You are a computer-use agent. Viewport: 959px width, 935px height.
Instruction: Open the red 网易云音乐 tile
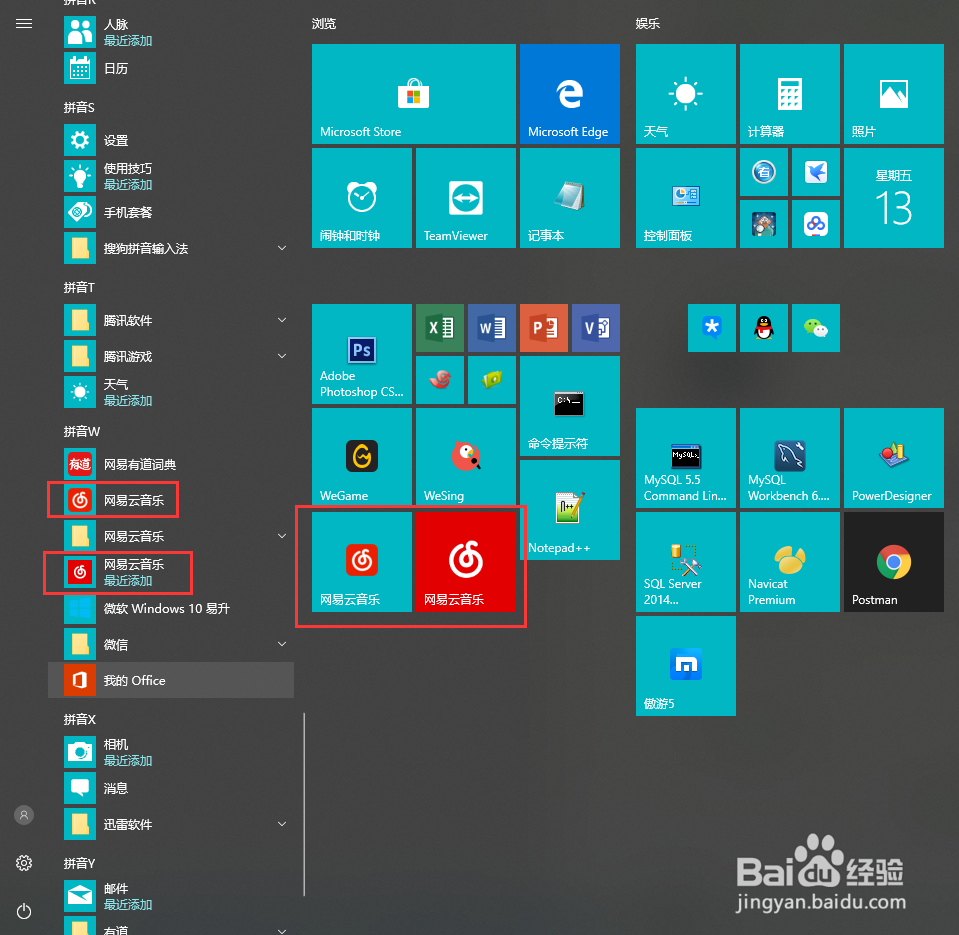[465, 561]
